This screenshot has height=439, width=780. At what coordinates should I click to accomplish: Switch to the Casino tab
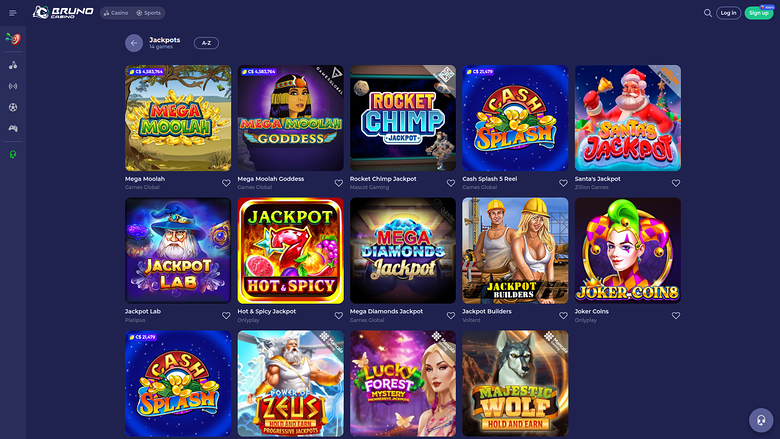coord(116,13)
